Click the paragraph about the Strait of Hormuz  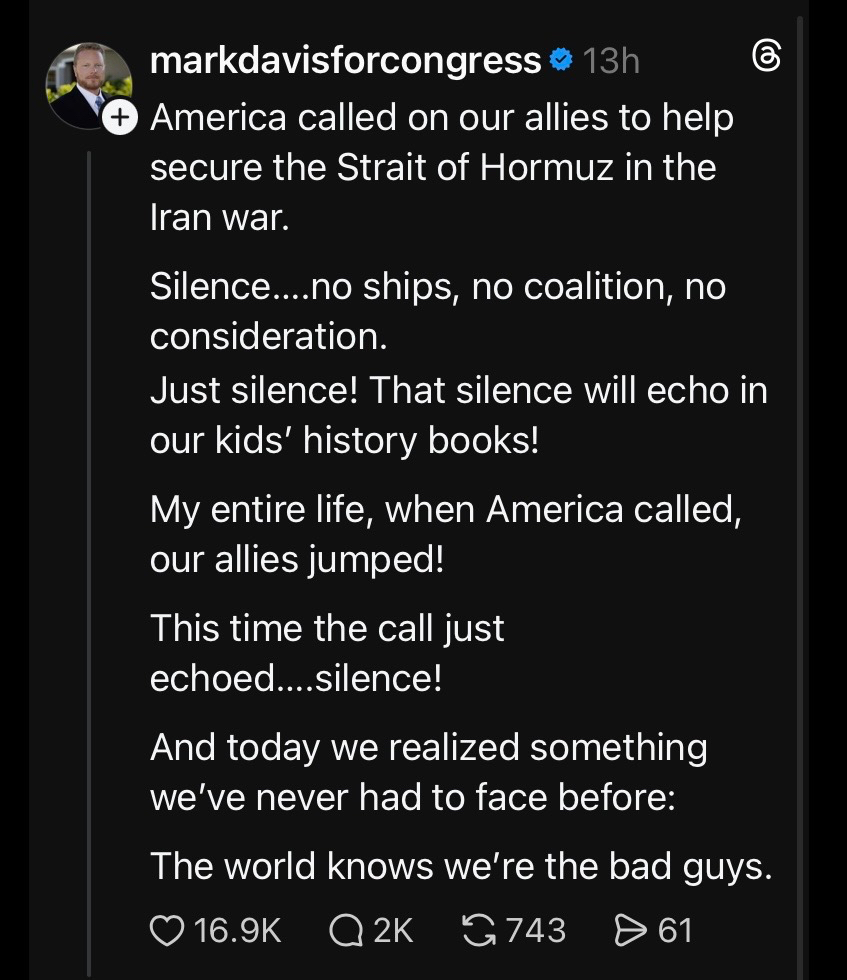[x=441, y=167]
